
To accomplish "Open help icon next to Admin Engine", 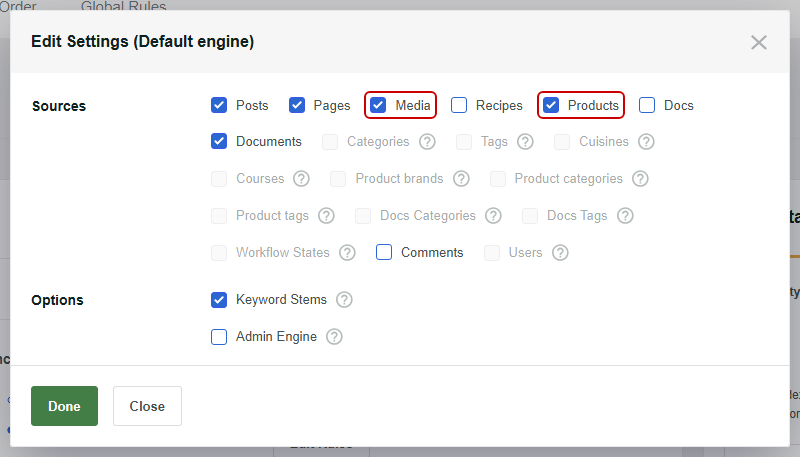I will [334, 337].
